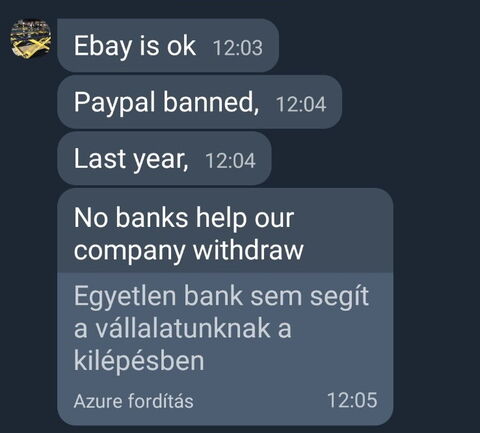Screen dimensions: 480x433
Task: Open the sender's profile avatar
Action: (31, 38)
